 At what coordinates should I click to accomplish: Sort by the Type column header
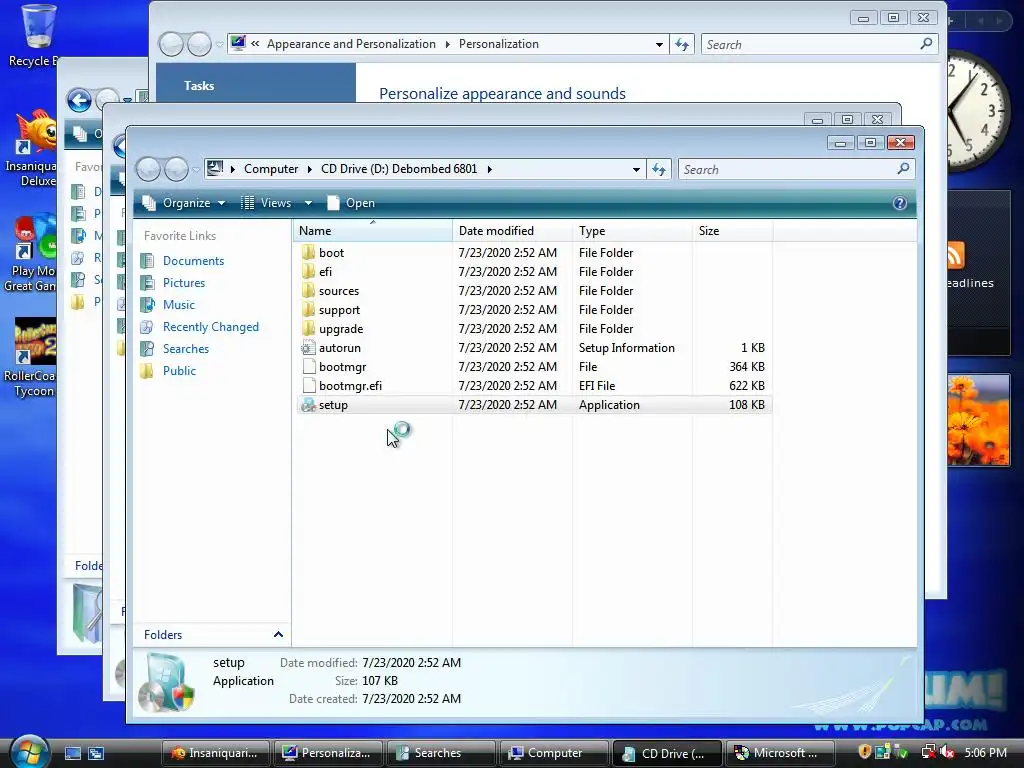632,231
